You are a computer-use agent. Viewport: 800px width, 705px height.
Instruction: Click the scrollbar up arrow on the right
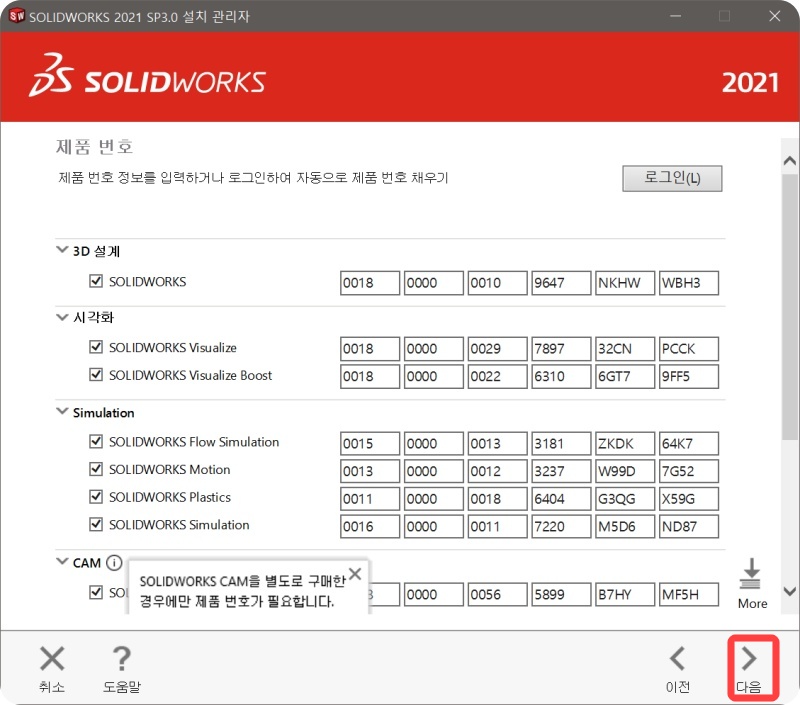point(790,159)
